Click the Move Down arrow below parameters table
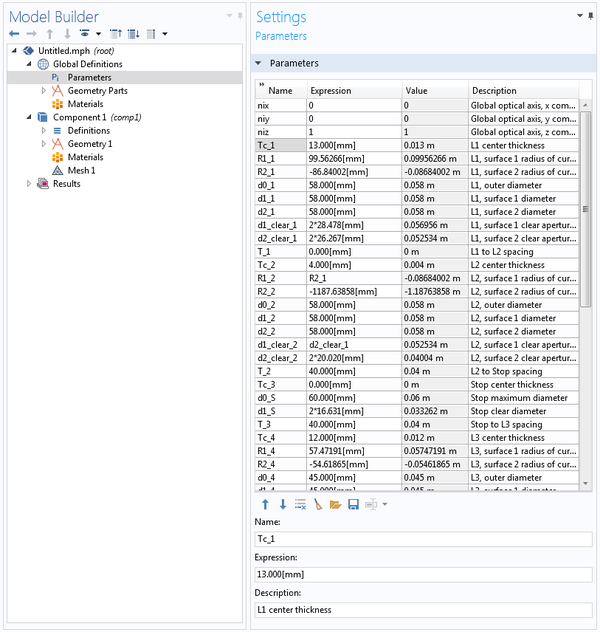600x632 pixels. coord(283,504)
